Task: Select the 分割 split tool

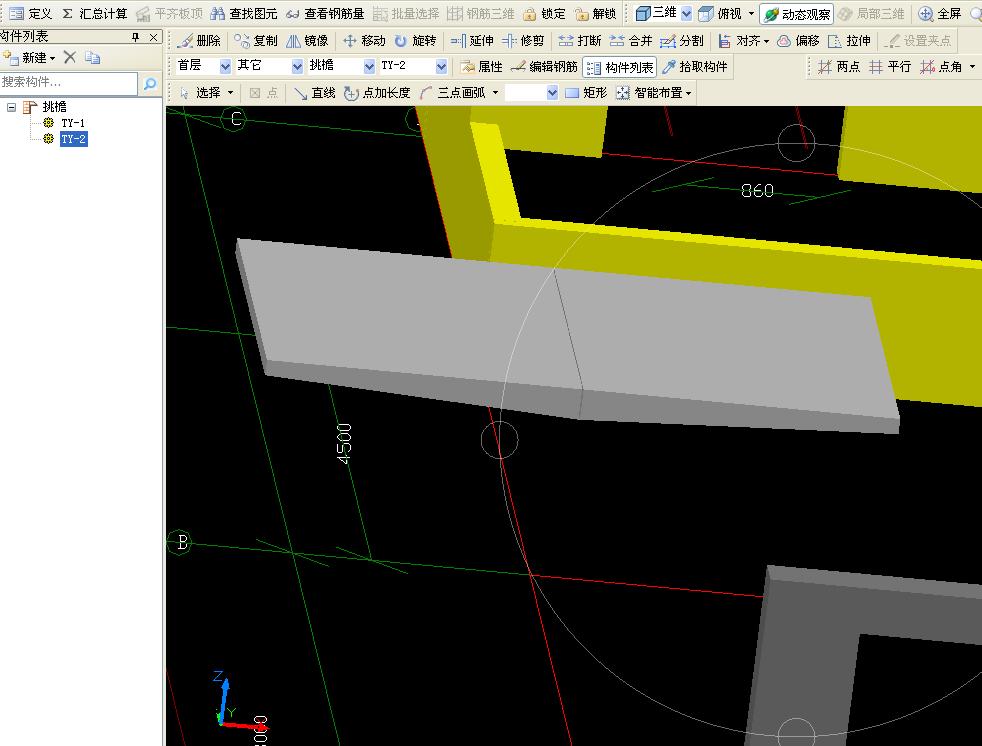Action: click(682, 41)
